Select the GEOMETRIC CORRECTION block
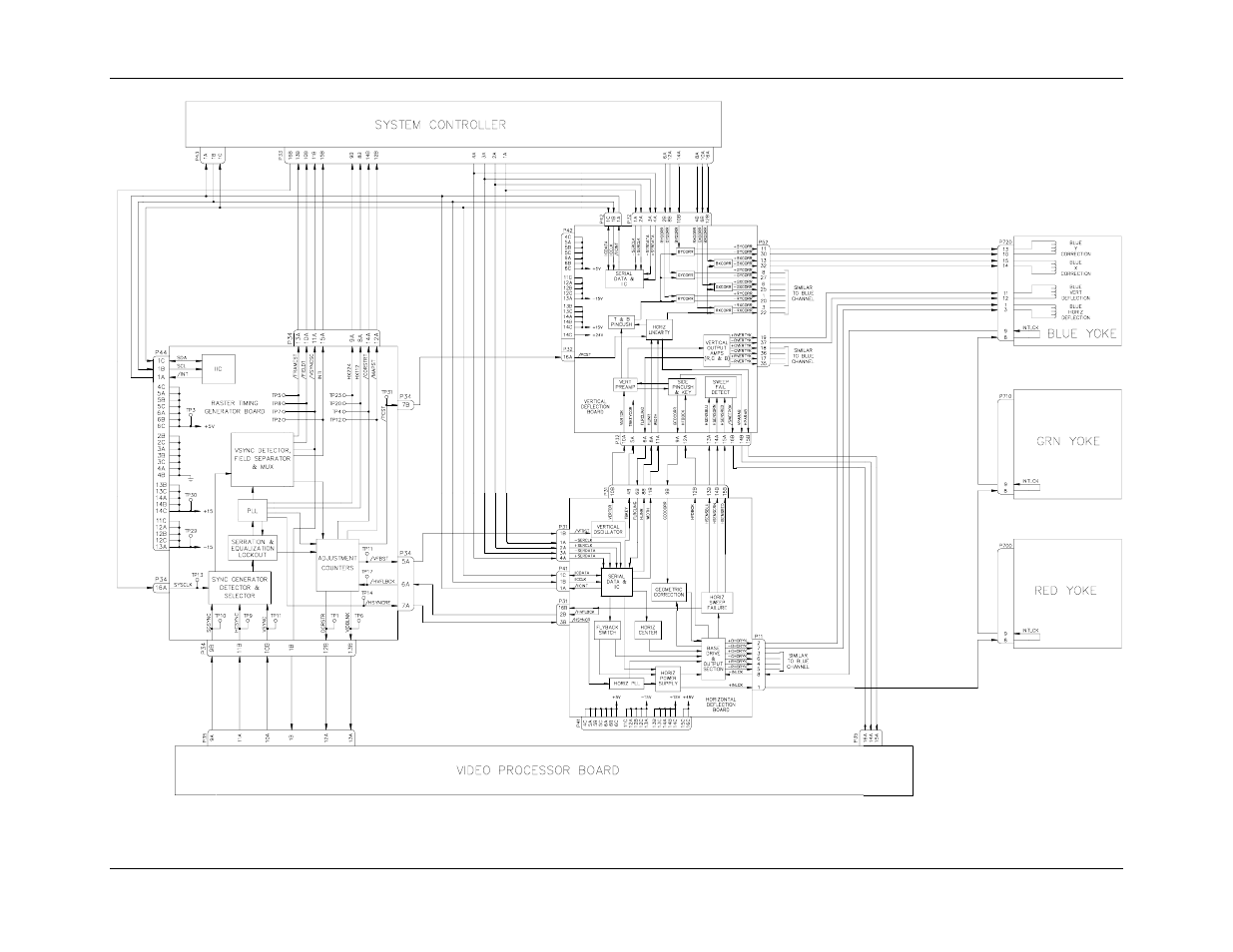 pos(669,591)
